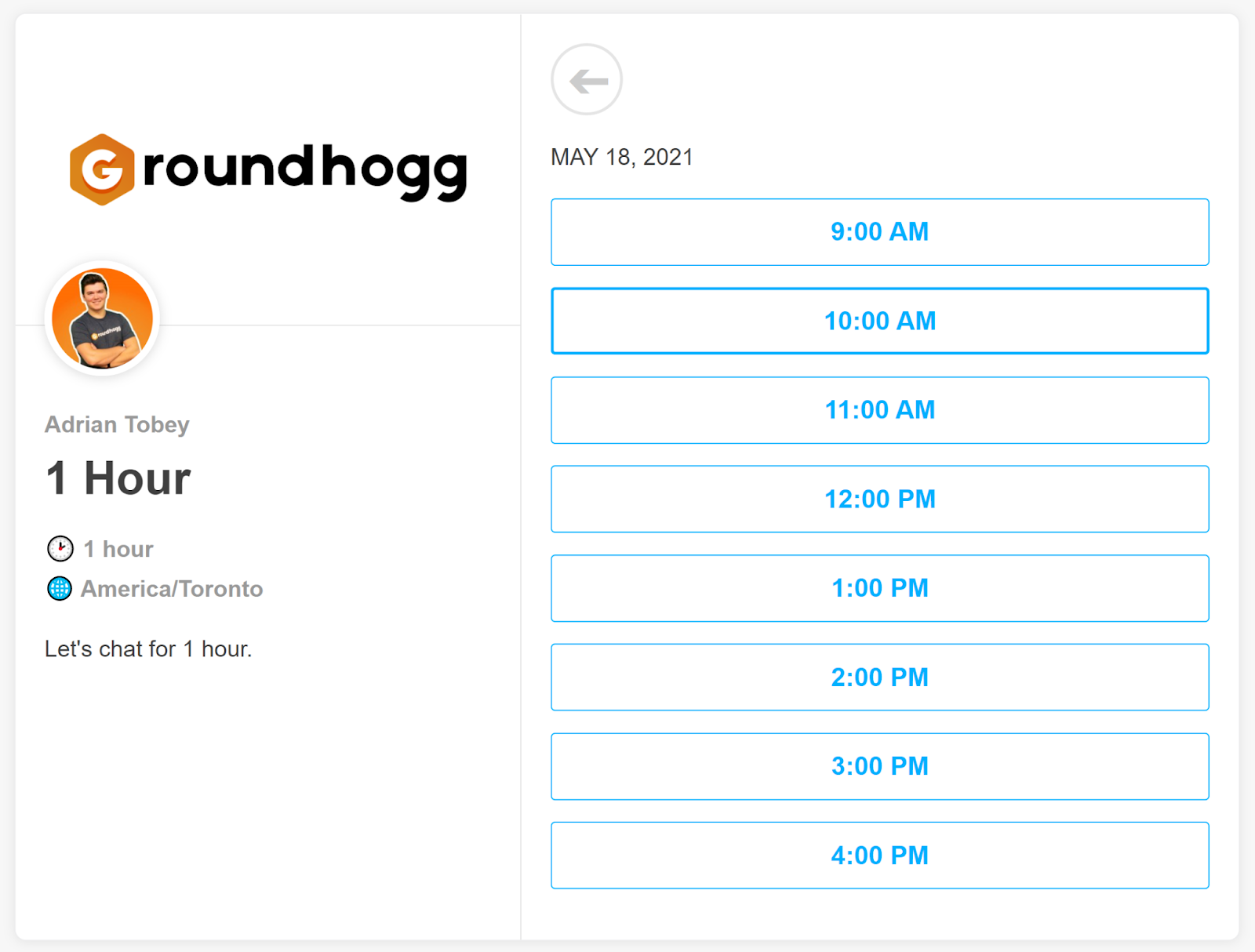The height and width of the screenshot is (952, 1255).
Task: Click the Adrian Tobey name label
Action: [117, 424]
